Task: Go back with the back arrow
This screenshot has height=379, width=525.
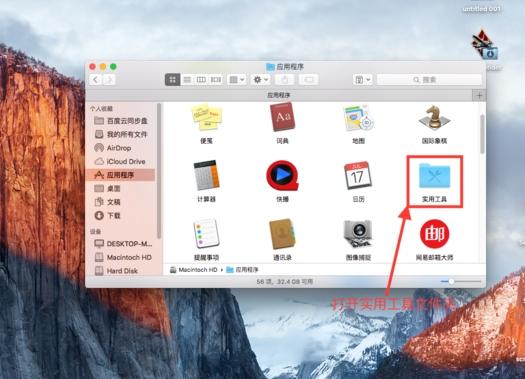Action: [96, 80]
